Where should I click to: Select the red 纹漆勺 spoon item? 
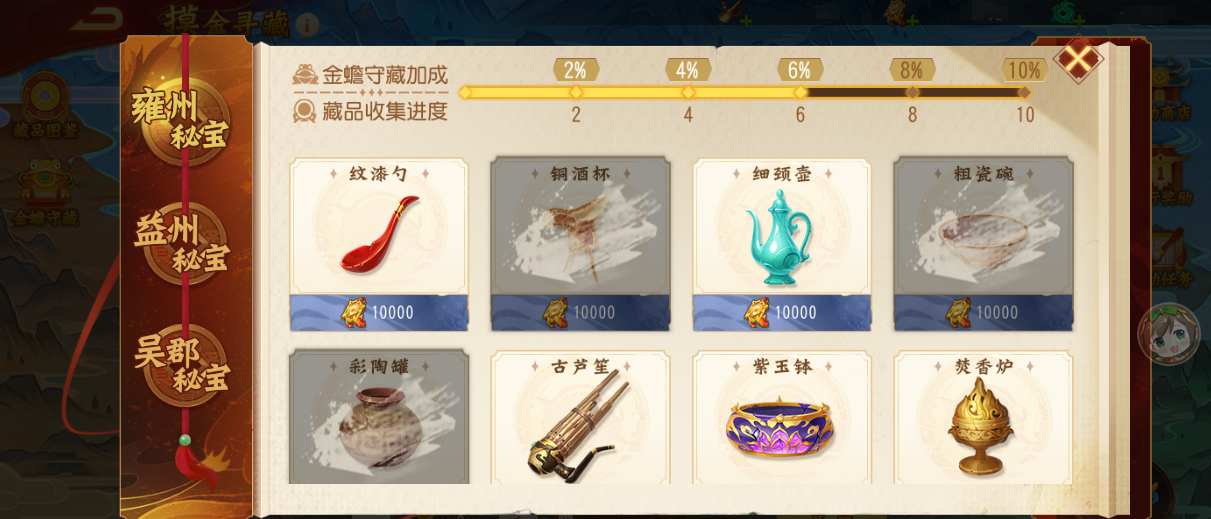(x=379, y=243)
